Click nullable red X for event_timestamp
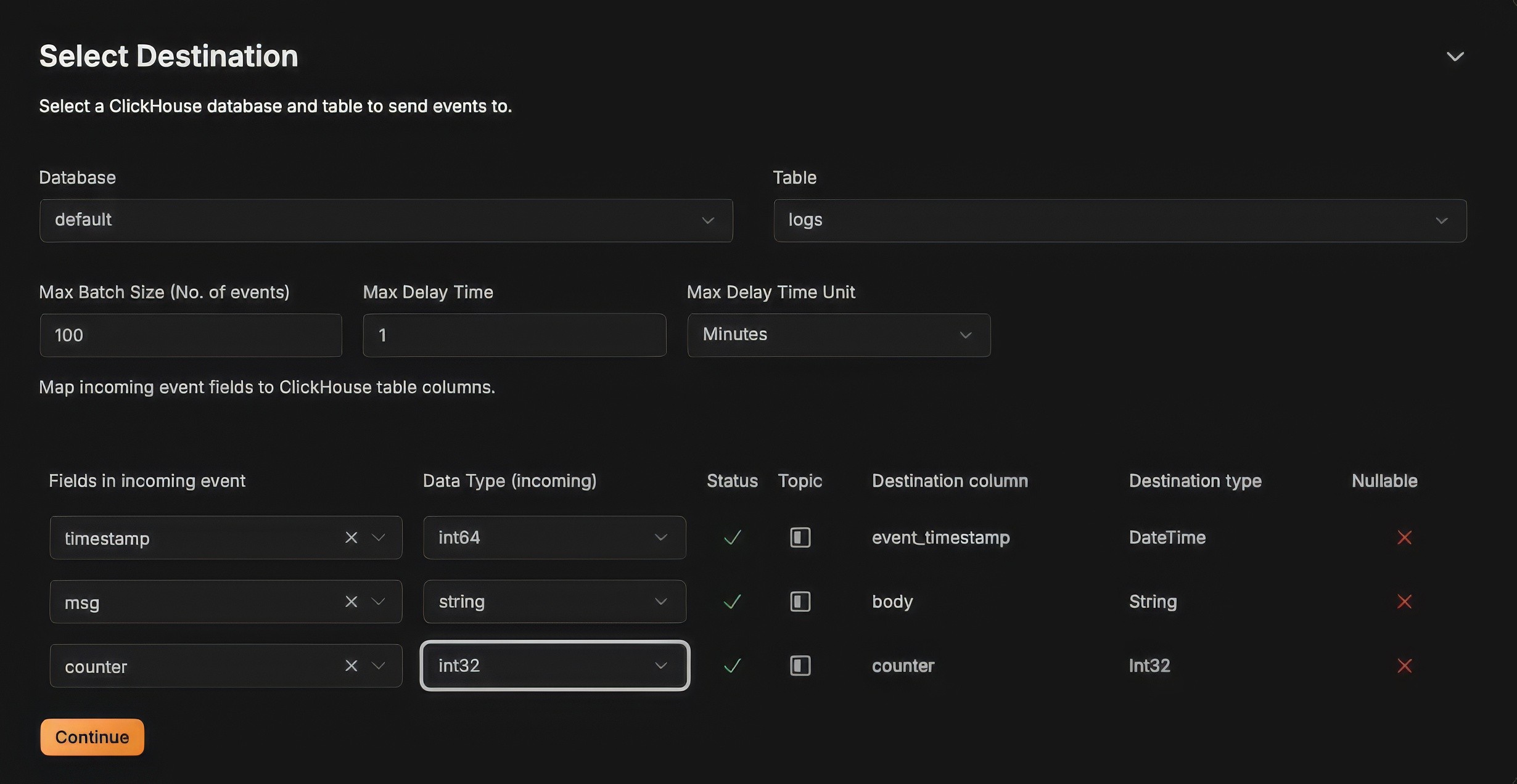1517x784 pixels. (1404, 537)
